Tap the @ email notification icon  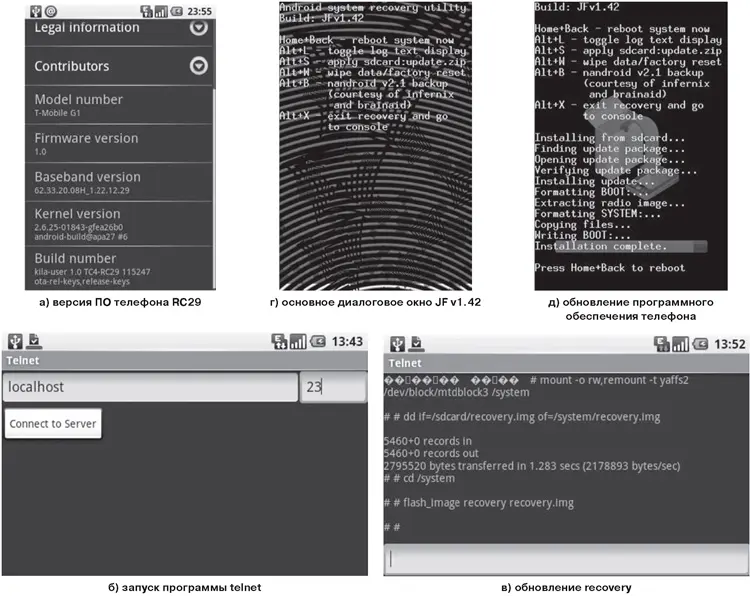coord(50,10)
